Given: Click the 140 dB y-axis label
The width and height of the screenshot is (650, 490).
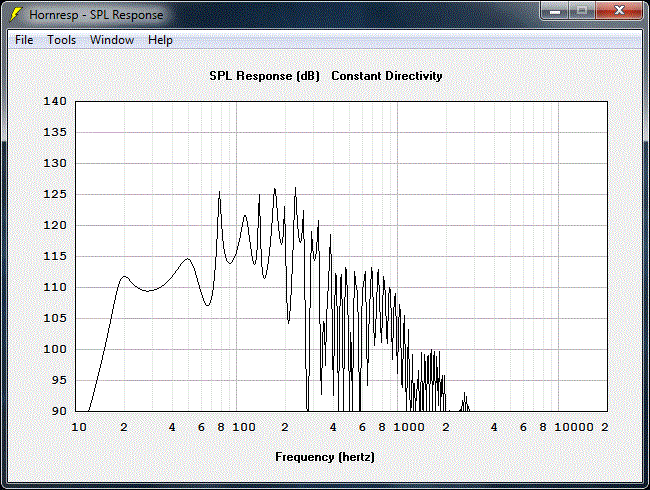Looking at the screenshot, I should pyautogui.click(x=55, y=101).
